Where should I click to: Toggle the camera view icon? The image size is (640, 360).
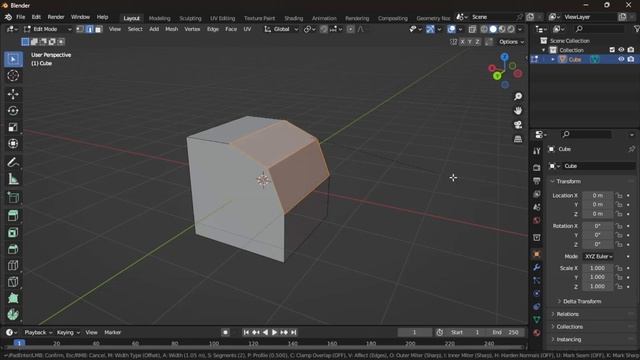coord(518,125)
